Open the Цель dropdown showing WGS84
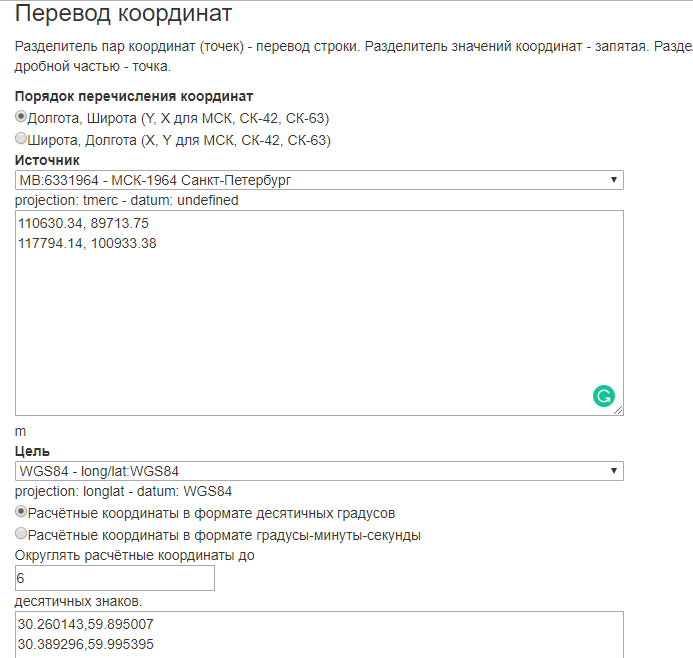 point(319,471)
